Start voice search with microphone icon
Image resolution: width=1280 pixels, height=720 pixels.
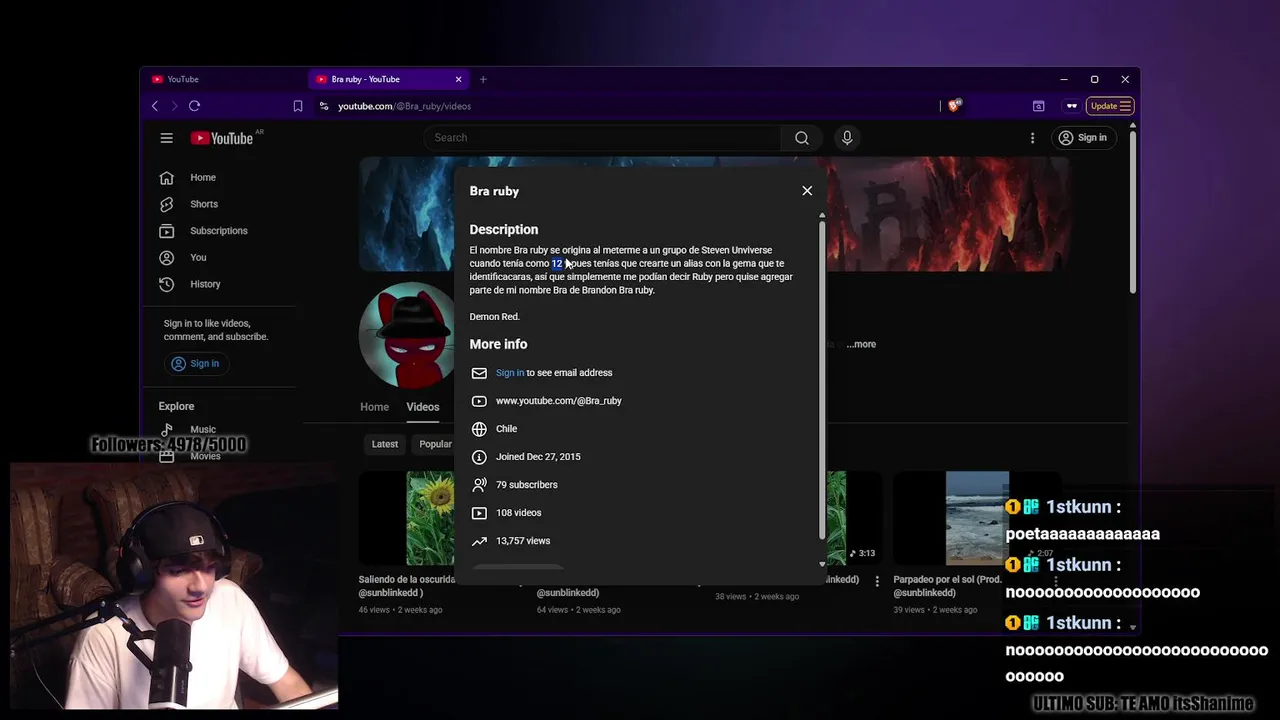(x=847, y=138)
